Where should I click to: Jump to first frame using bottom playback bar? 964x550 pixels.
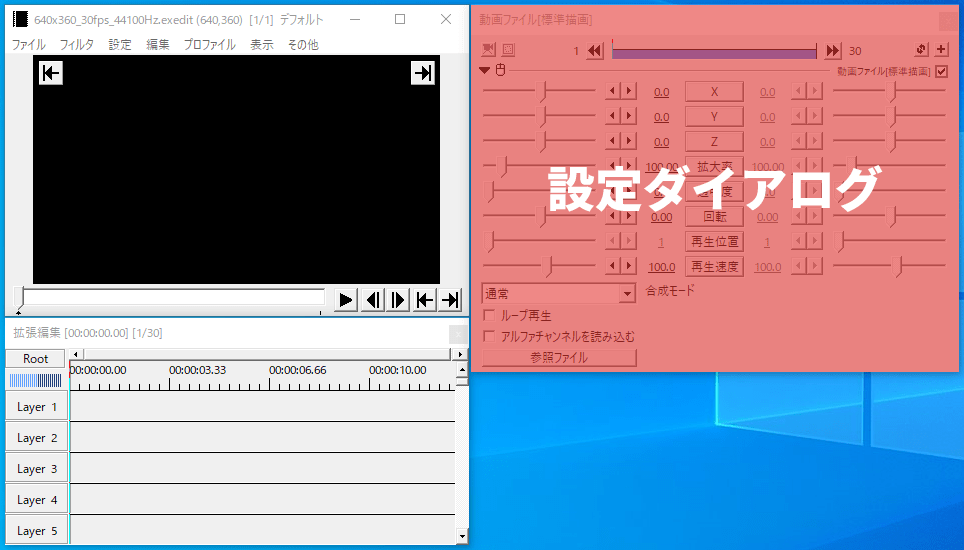pos(424,300)
